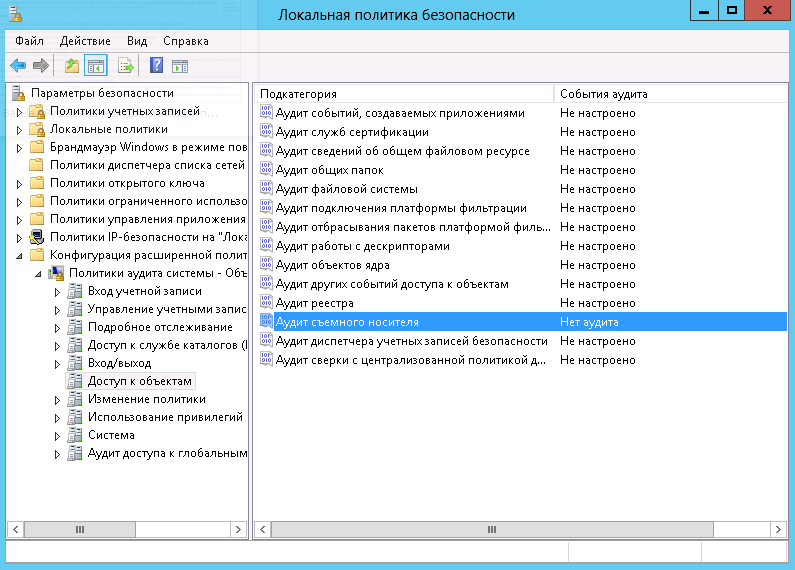795x570 pixels.
Task: Collapse 'Политики аудита системы' node
Action: coord(39,274)
